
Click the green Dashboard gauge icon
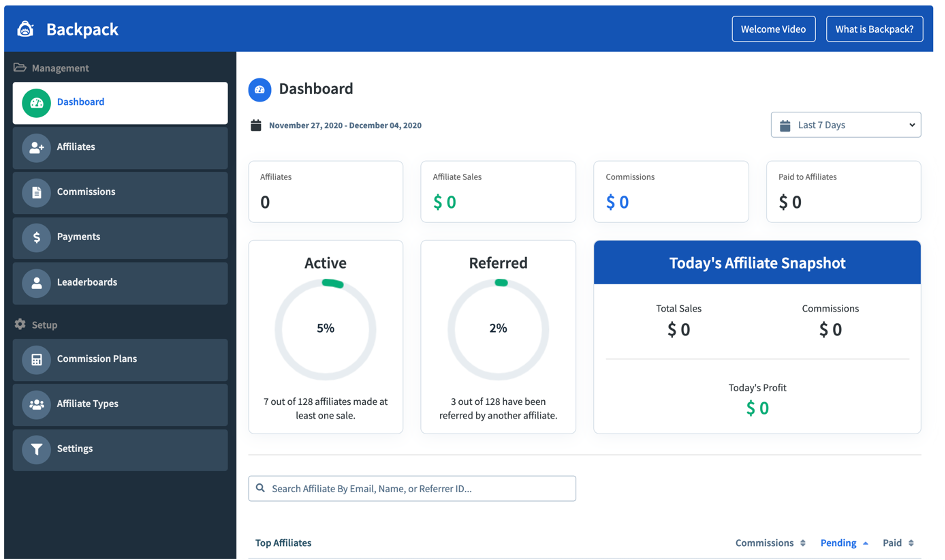pyautogui.click(x=36, y=103)
